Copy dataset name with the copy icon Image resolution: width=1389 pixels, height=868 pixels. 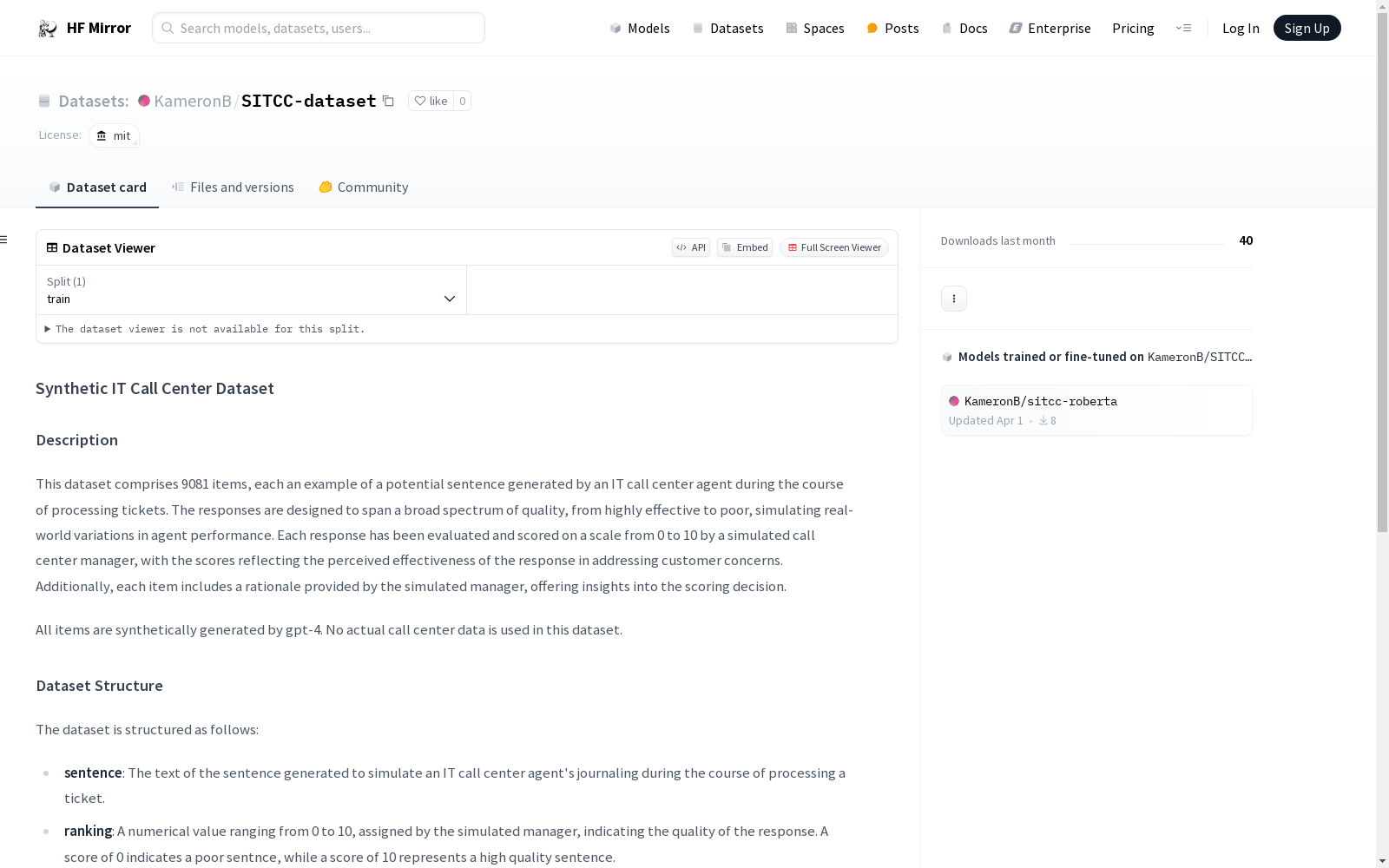(x=388, y=102)
